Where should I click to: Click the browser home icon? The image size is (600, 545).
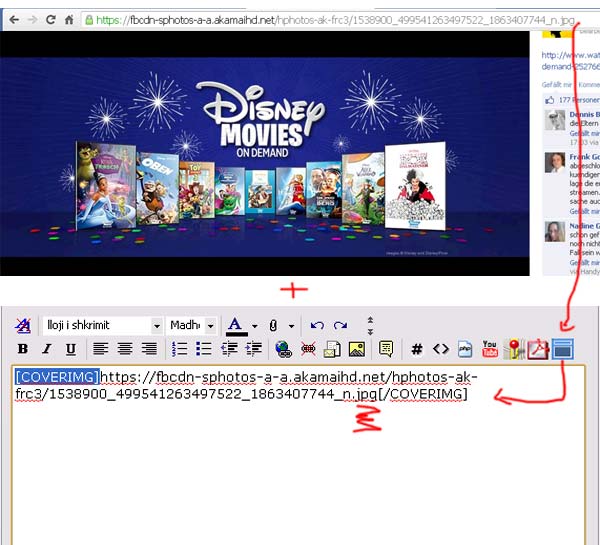tap(69, 20)
